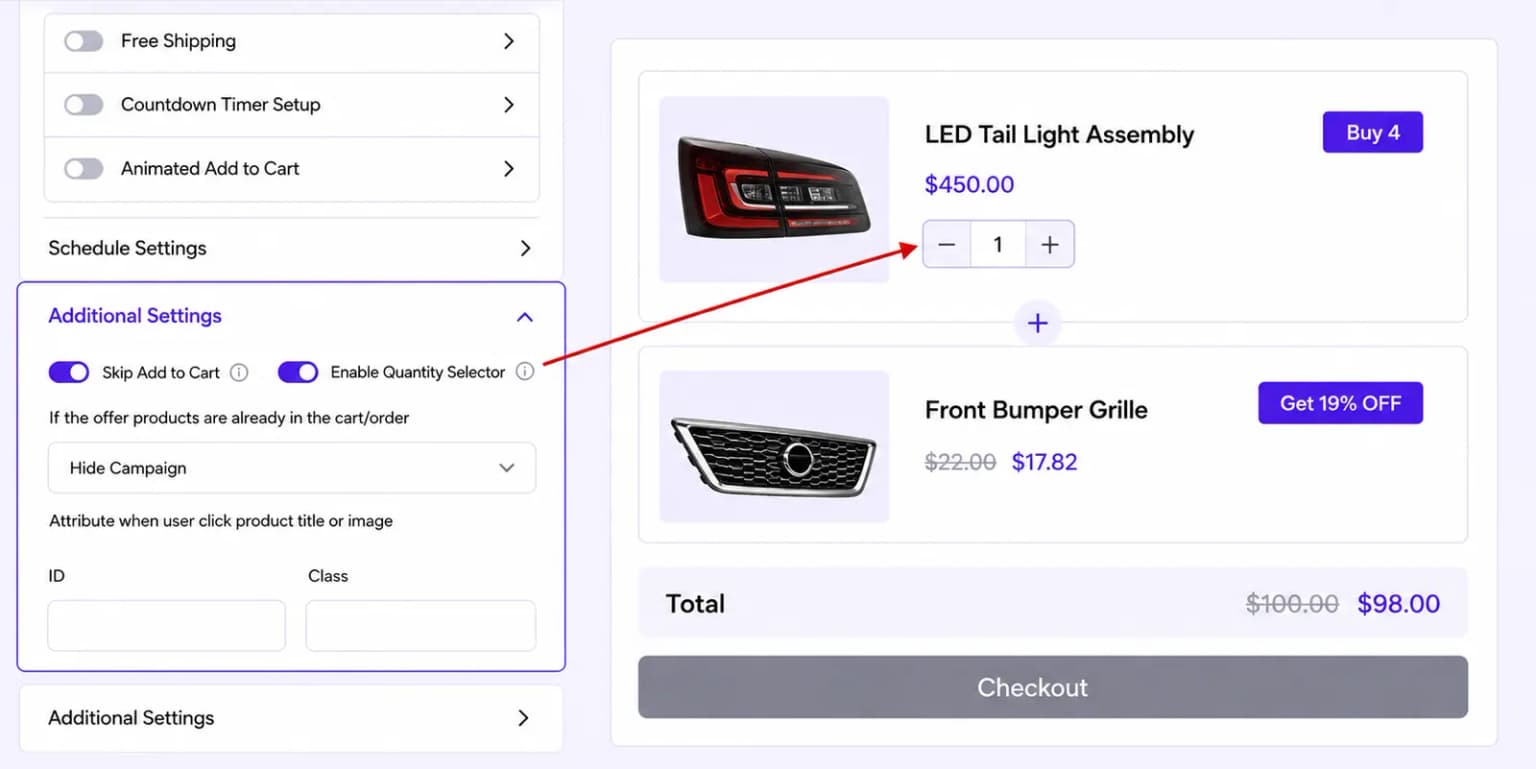Click the ID attribute input field
The height and width of the screenshot is (769, 1536).
167,626
